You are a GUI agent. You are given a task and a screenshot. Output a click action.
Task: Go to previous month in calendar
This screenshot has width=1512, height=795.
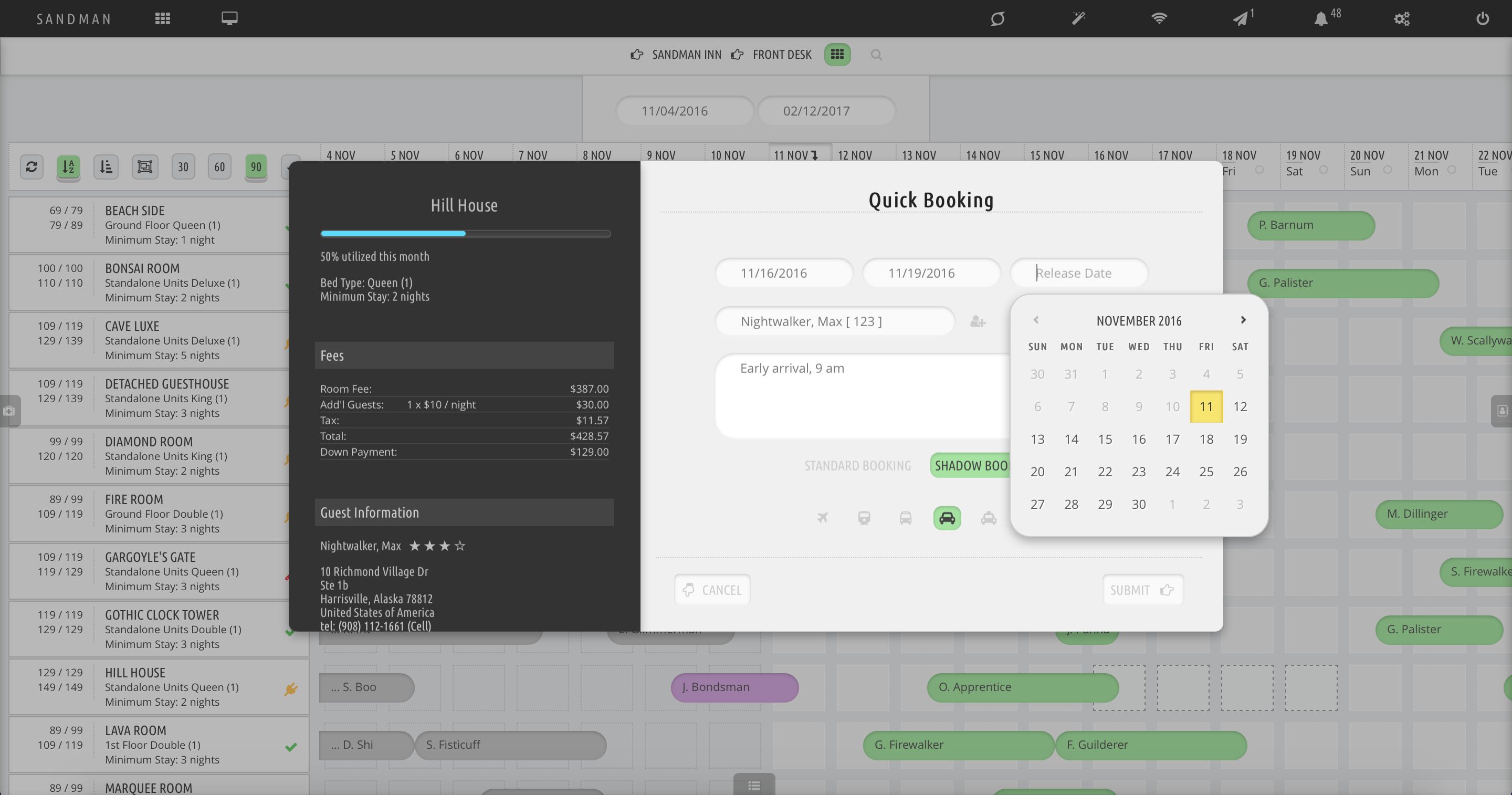point(1036,320)
